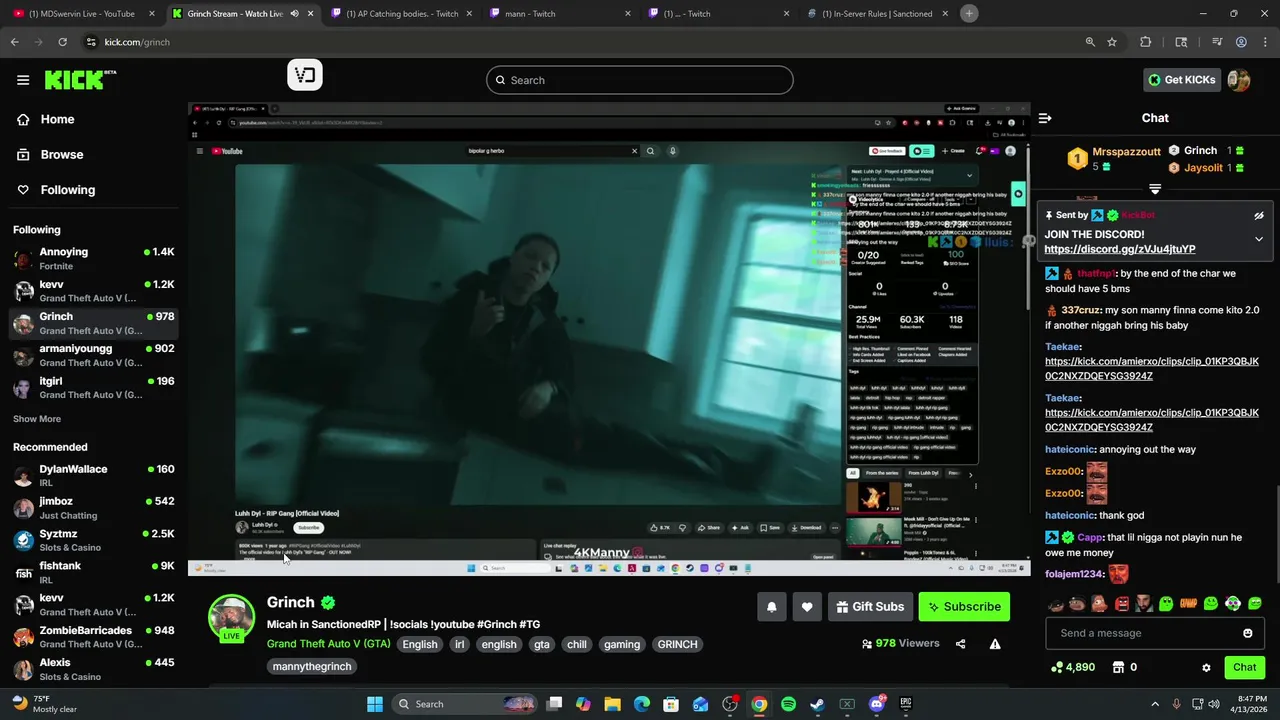Open the pinned Discord invite link
Screen dimensions: 1280x720
pos(1119,249)
